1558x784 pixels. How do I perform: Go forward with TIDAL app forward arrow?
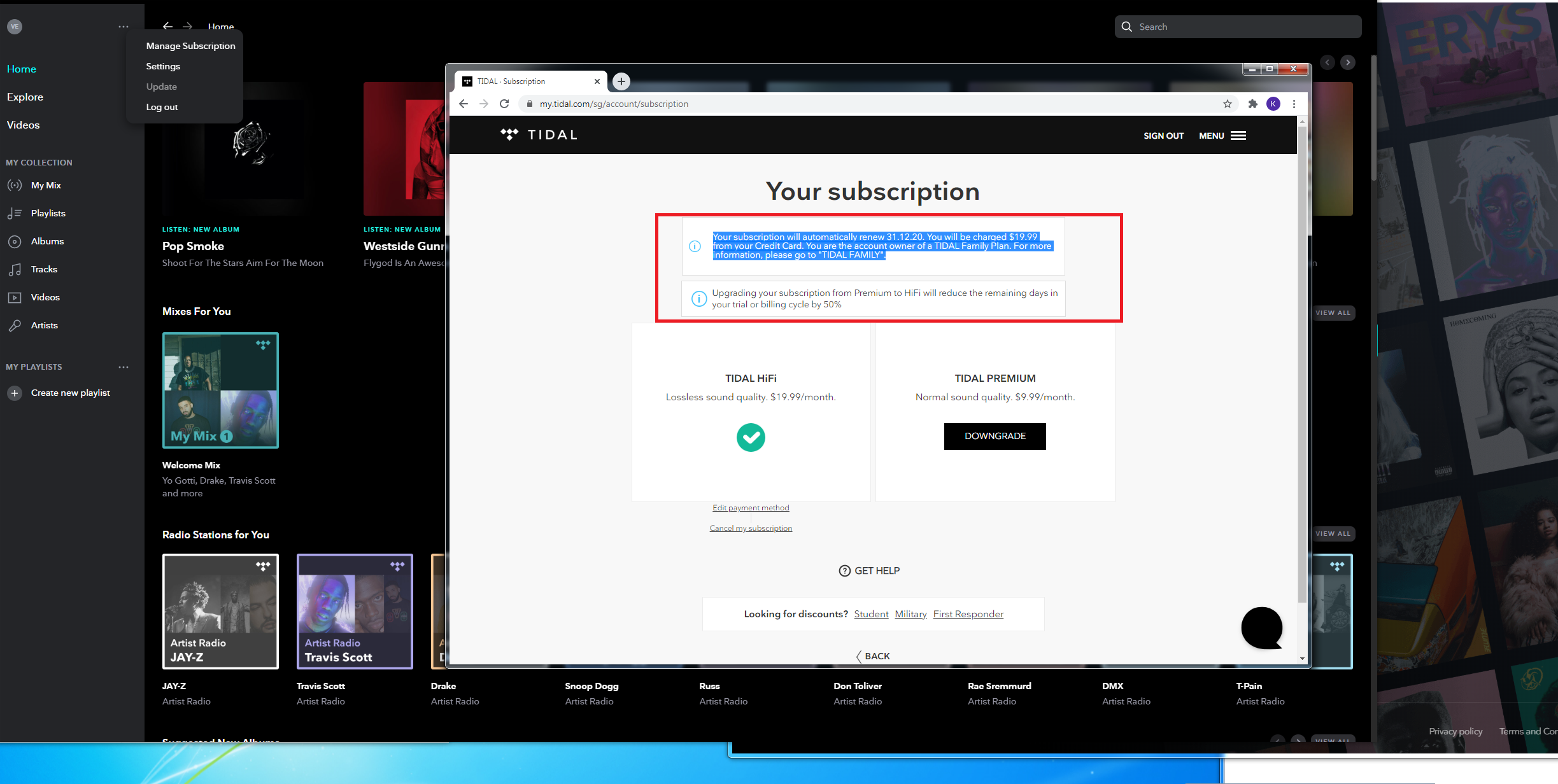[187, 26]
